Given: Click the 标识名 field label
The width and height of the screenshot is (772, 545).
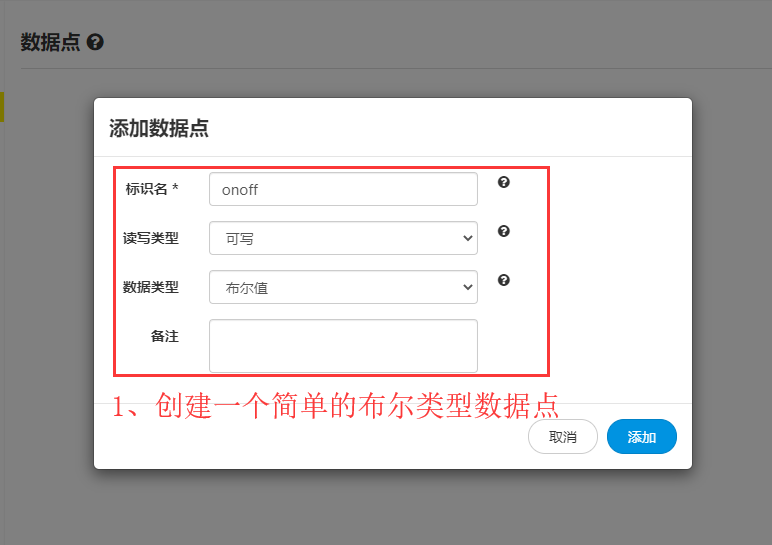Looking at the screenshot, I should click(151, 188).
